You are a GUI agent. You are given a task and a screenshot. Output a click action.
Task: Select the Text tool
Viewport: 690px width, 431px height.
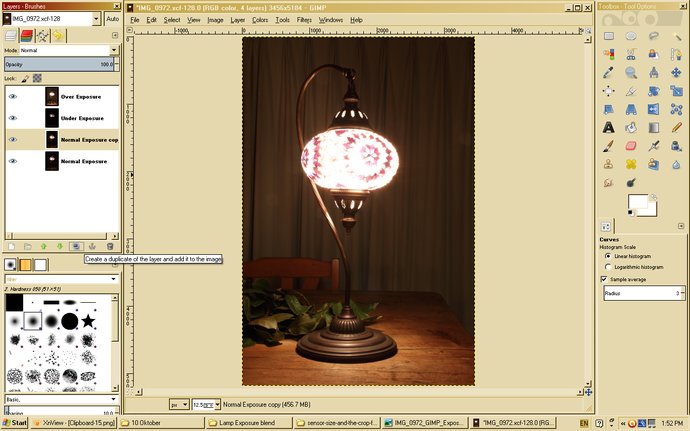pyautogui.click(x=609, y=127)
